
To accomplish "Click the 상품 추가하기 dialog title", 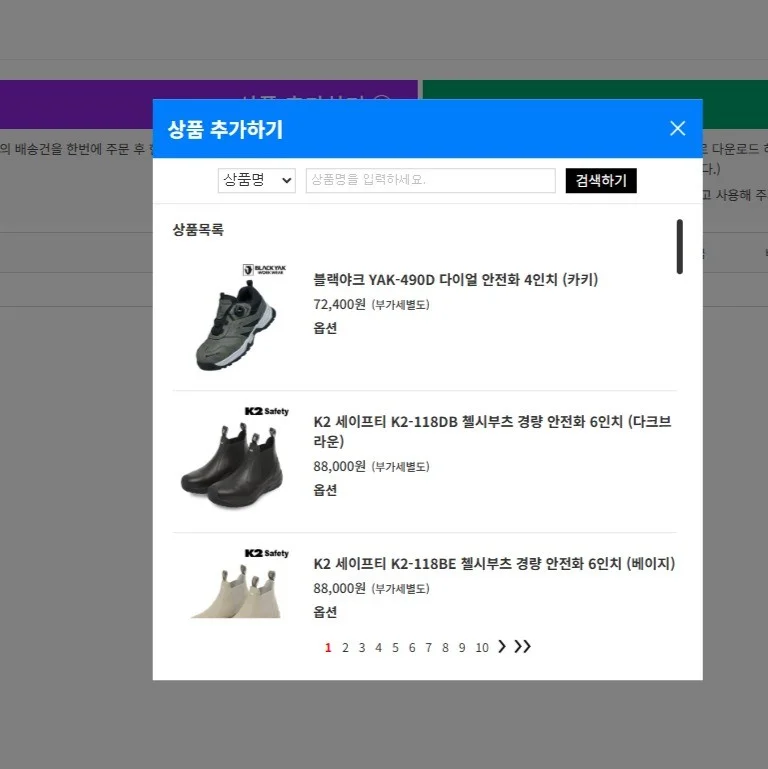I will coord(225,129).
